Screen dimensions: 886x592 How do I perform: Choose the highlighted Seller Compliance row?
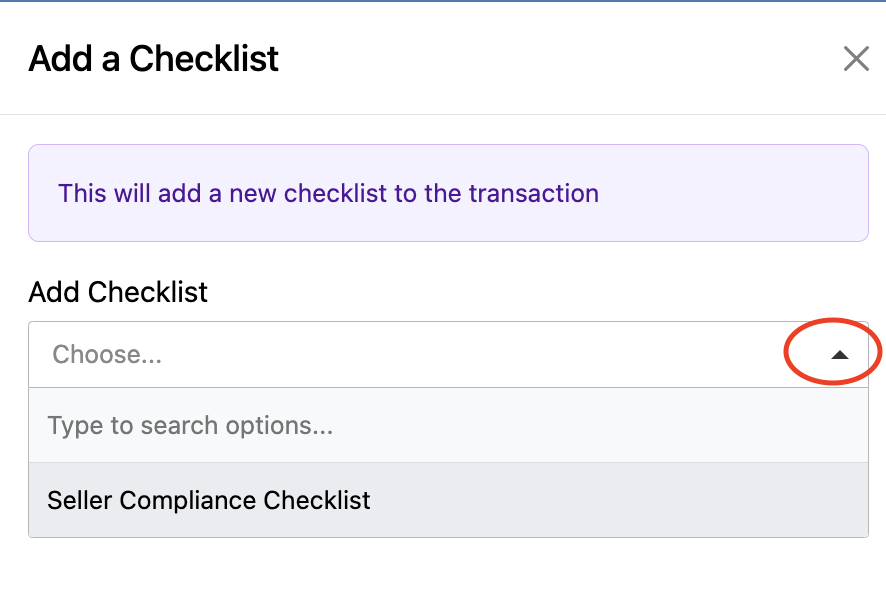click(x=447, y=500)
